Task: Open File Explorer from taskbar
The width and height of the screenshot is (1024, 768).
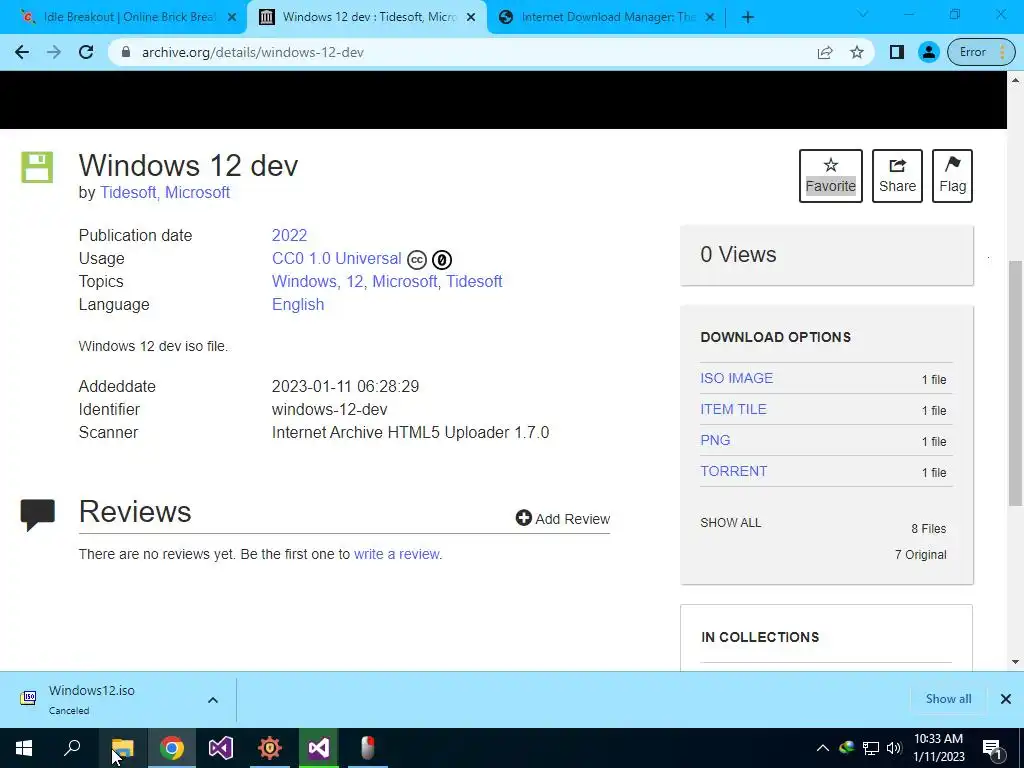Action: [x=122, y=748]
